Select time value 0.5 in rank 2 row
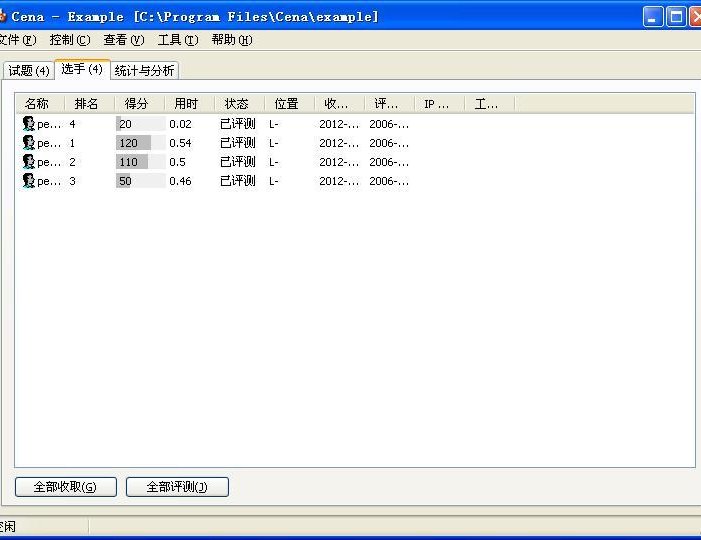 pyautogui.click(x=177, y=162)
